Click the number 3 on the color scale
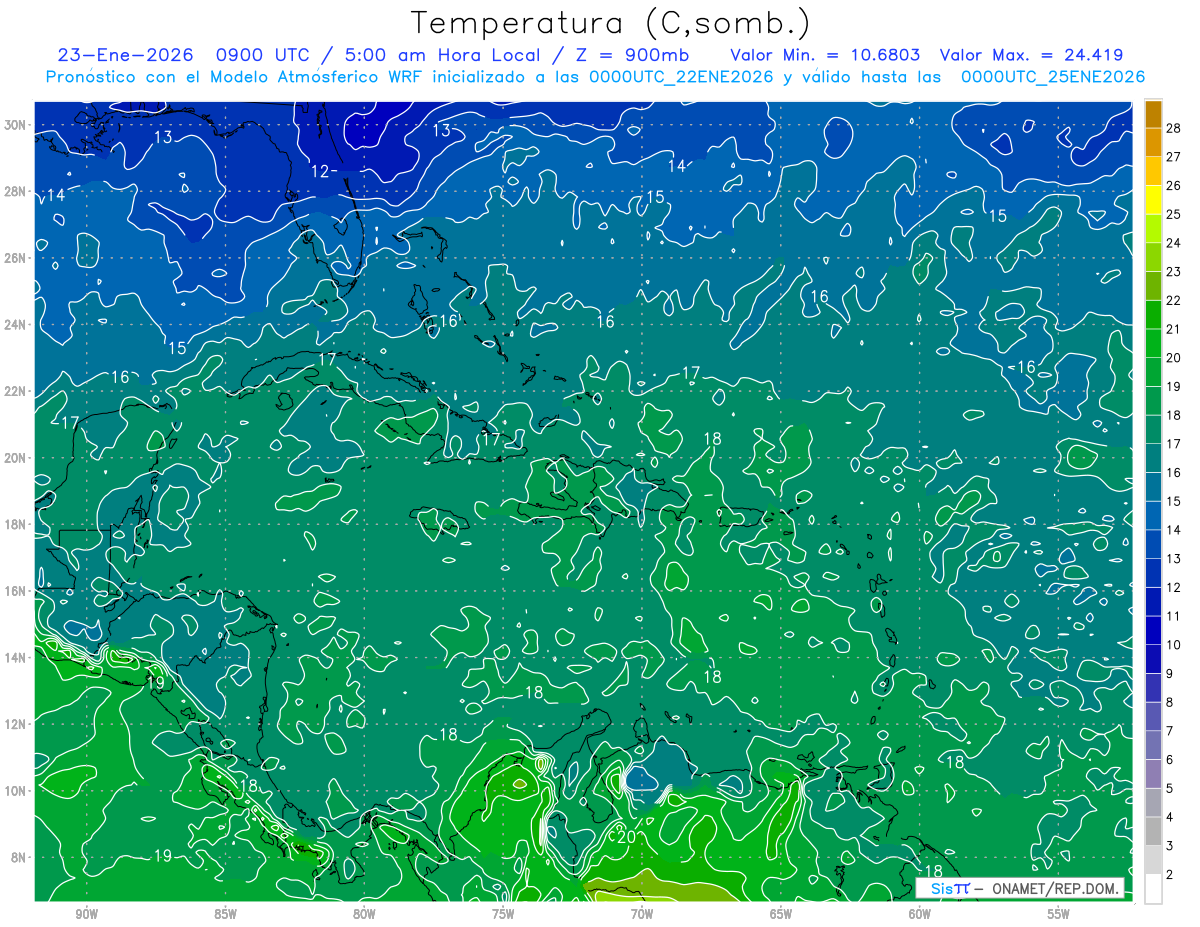Viewport: 1200px width, 927px height. click(1170, 846)
